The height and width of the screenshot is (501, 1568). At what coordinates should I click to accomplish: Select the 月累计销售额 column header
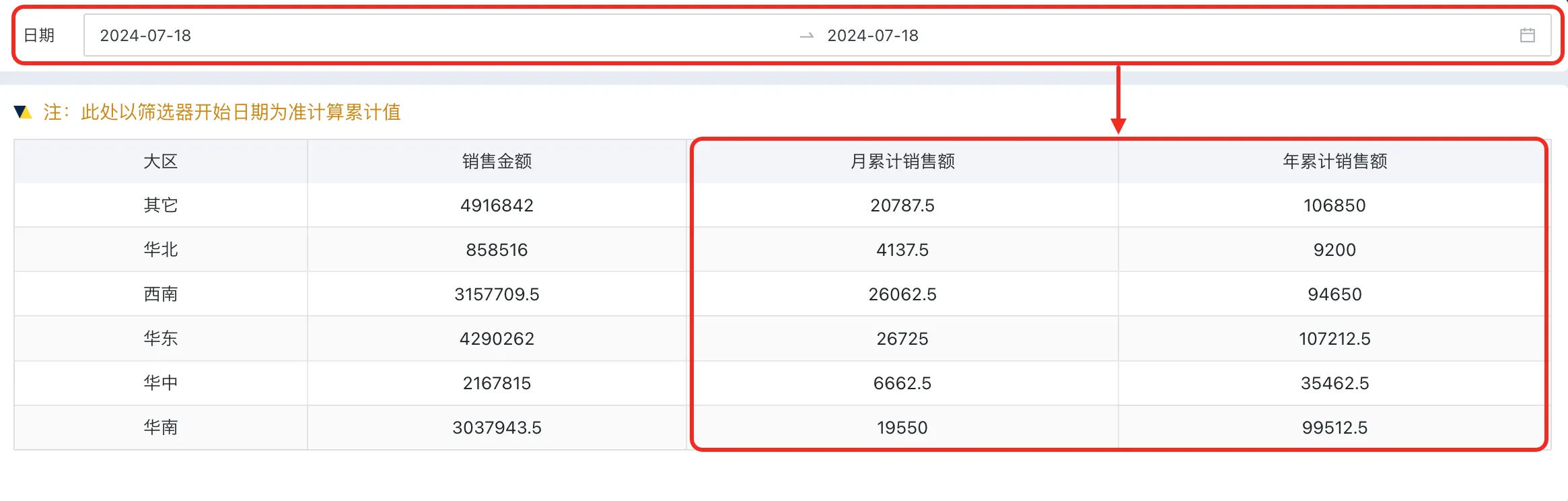[902, 162]
